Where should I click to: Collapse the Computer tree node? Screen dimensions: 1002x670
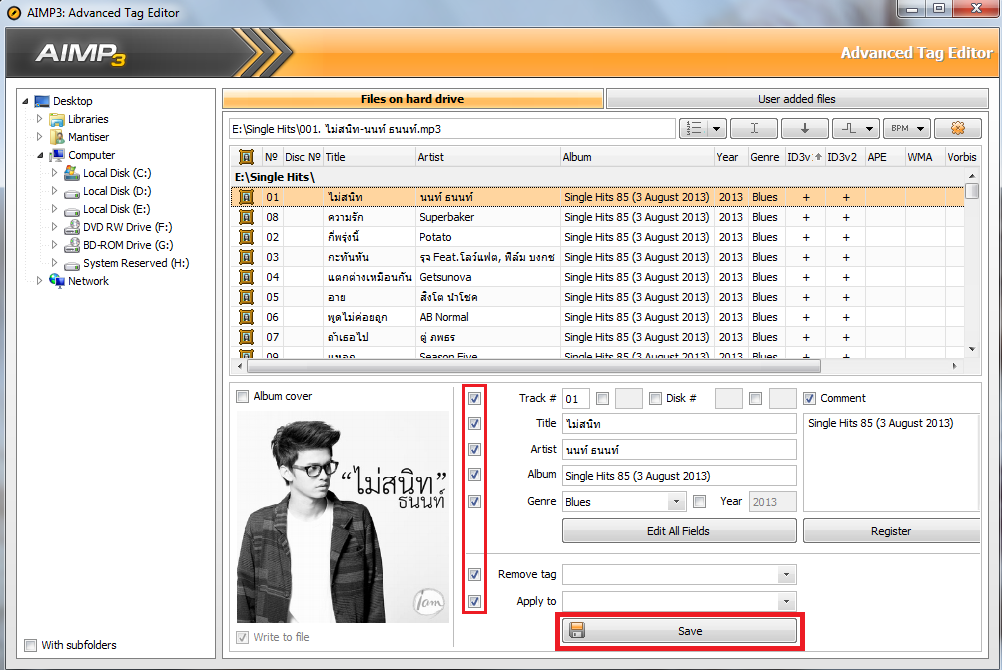tap(40, 155)
